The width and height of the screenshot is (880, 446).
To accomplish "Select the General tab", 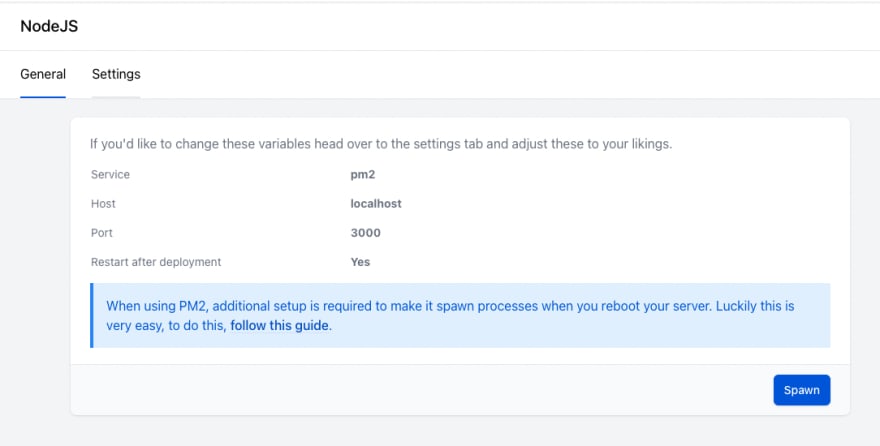I will [x=43, y=74].
